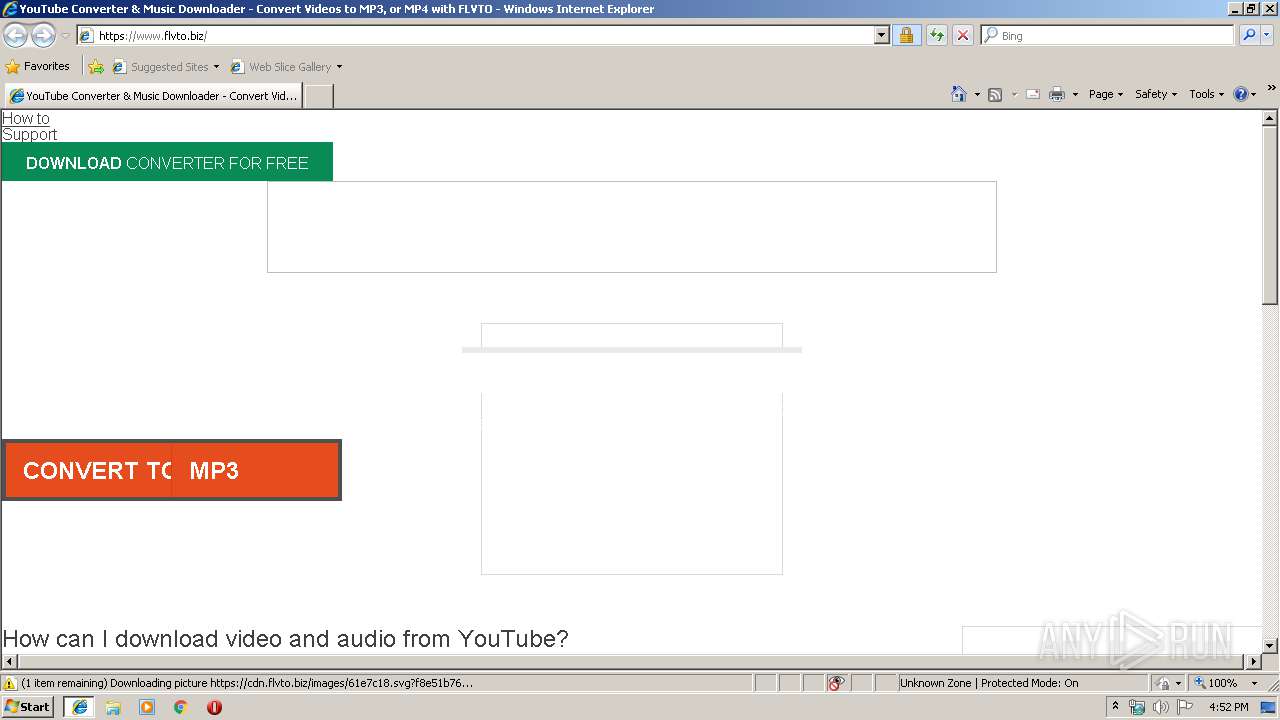Screen dimensions: 1280x720
Task: Click the privacy report eye icon
Action: [836, 683]
